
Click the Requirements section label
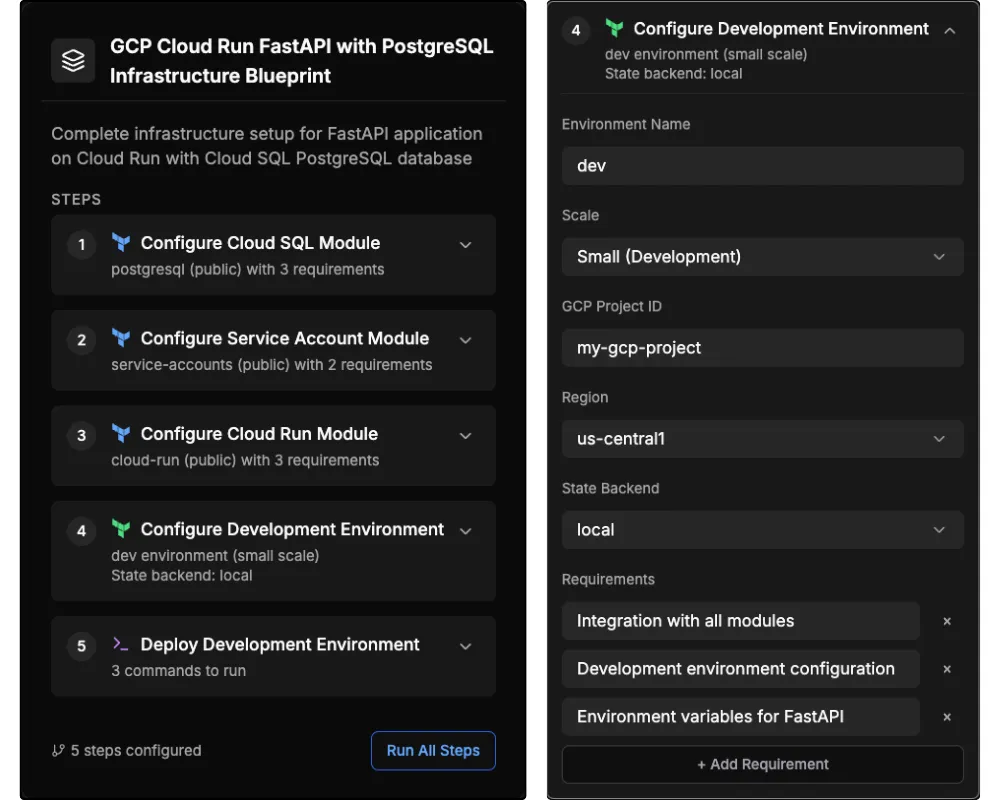click(x=608, y=579)
